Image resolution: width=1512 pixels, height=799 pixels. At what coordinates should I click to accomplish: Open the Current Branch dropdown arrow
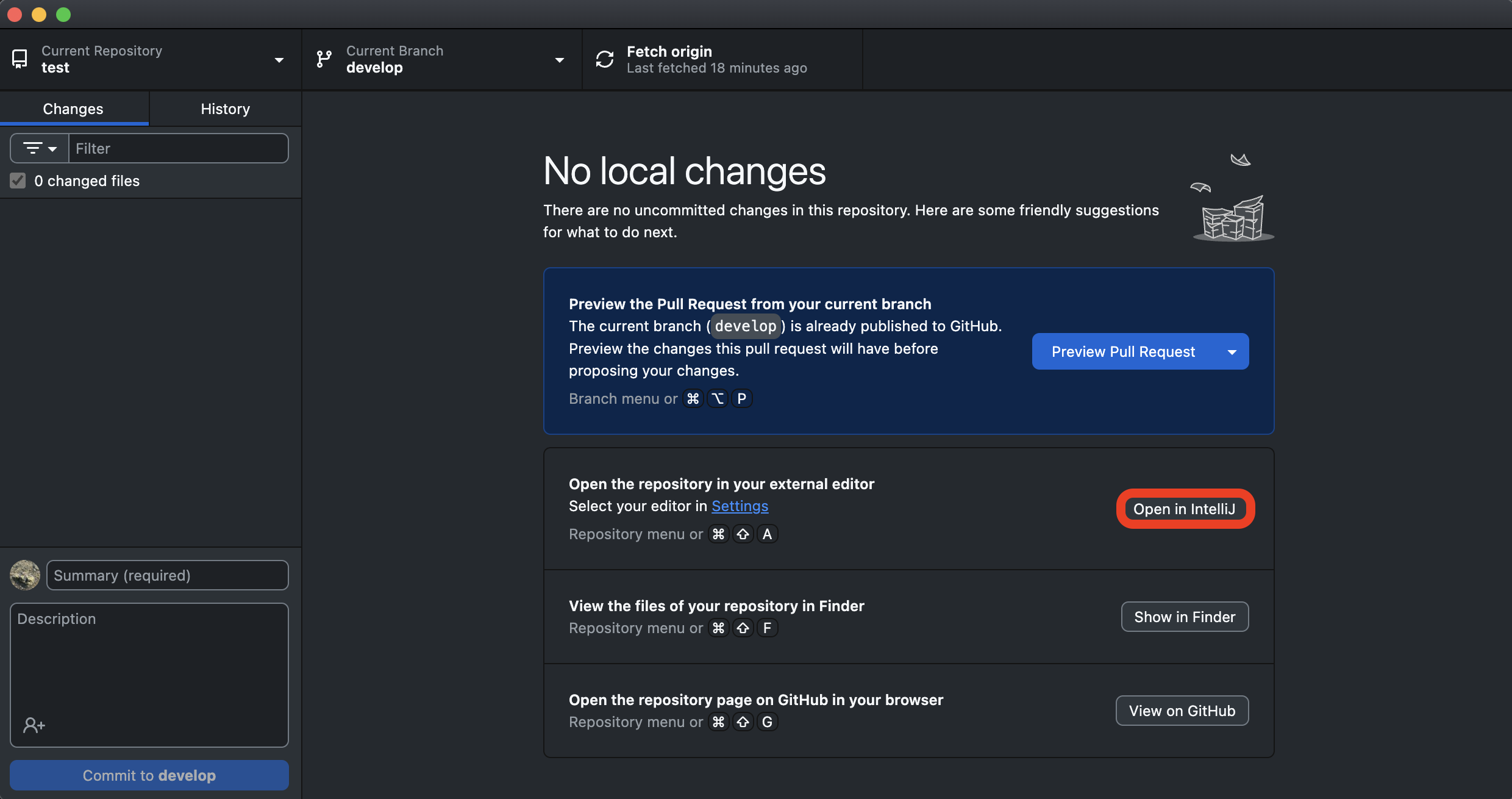[559, 60]
